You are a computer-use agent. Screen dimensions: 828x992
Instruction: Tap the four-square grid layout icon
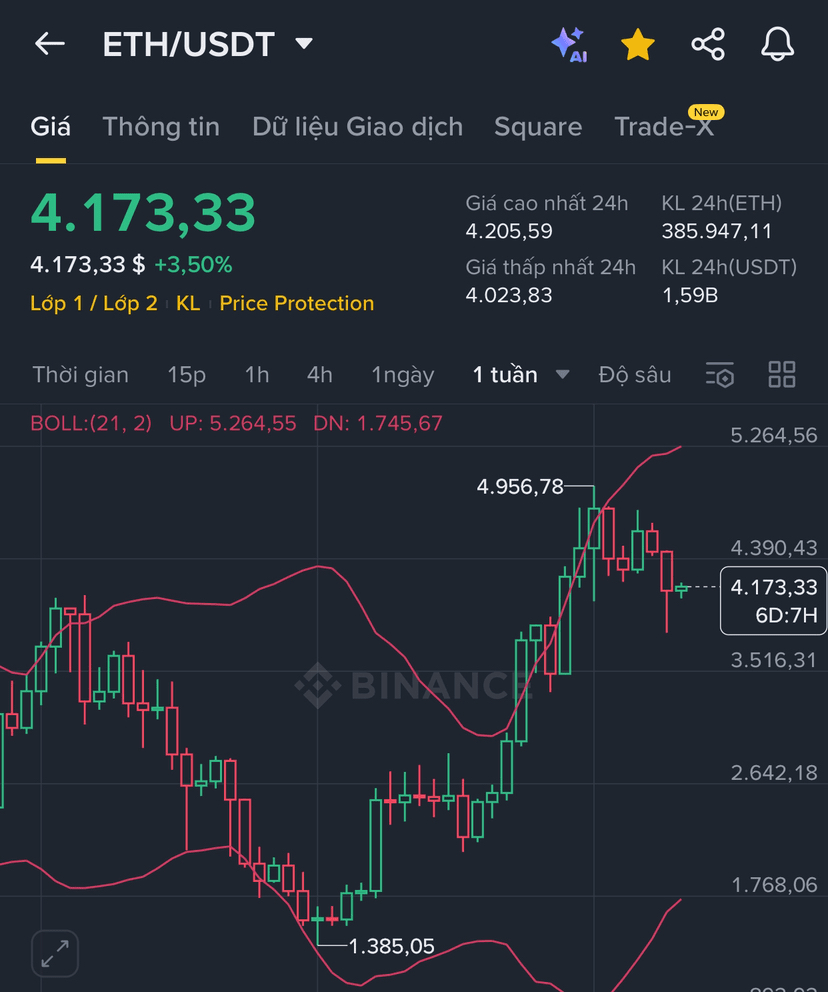coord(782,375)
